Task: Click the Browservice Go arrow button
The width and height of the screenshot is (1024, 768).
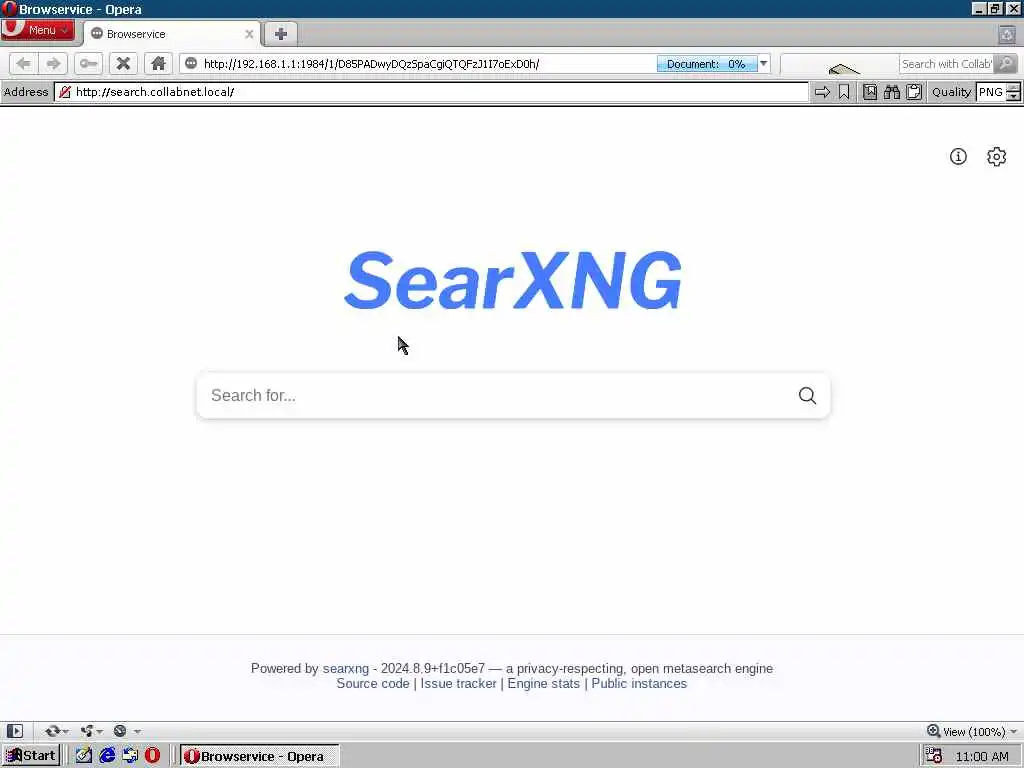Action: [822, 92]
